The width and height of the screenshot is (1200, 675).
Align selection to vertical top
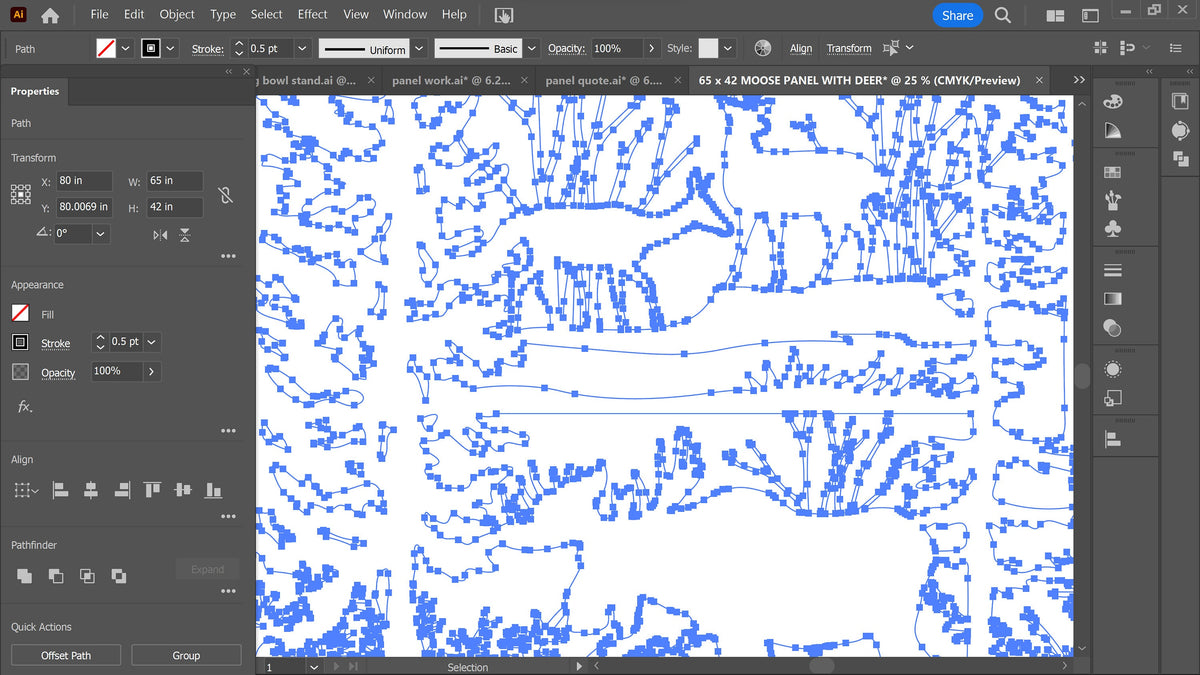click(152, 490)
